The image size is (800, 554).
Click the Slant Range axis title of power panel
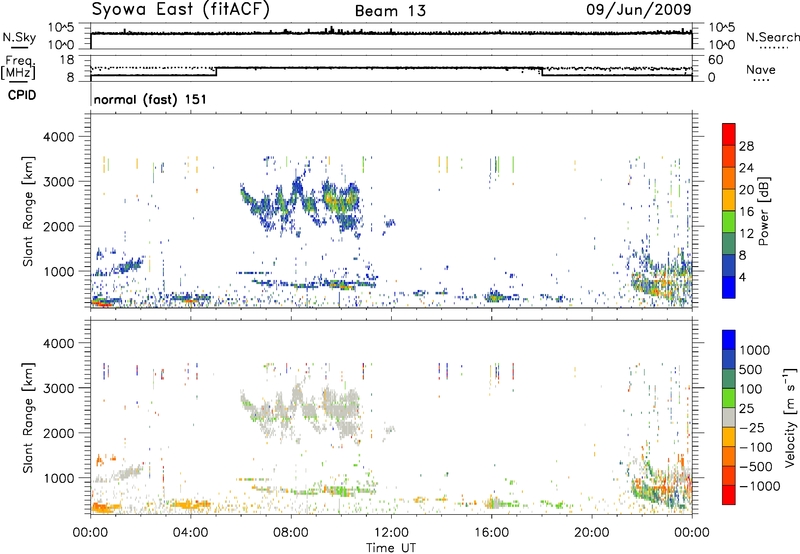28,211
